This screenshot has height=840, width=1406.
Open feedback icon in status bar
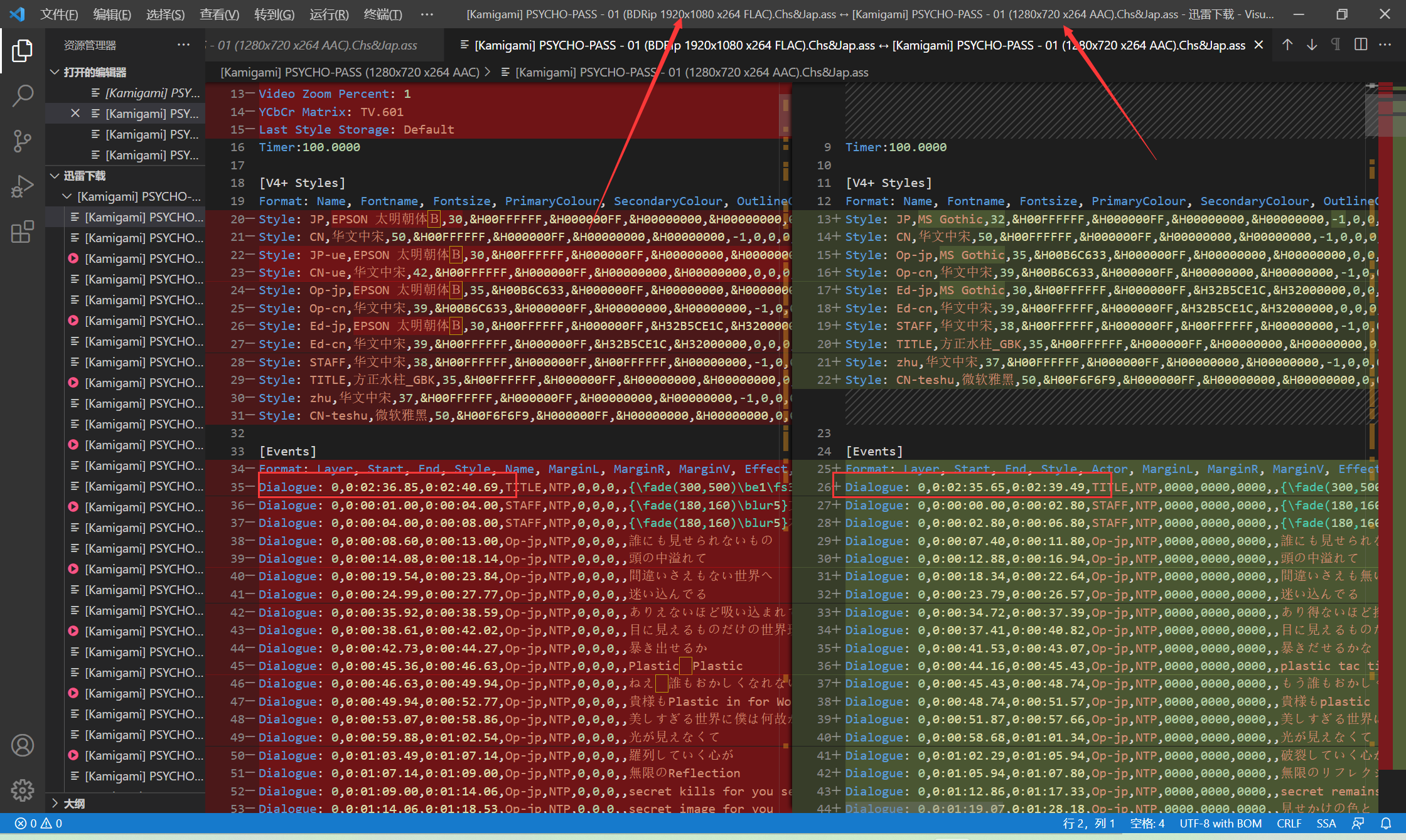pyautogui.click(x=1358, y=823)
